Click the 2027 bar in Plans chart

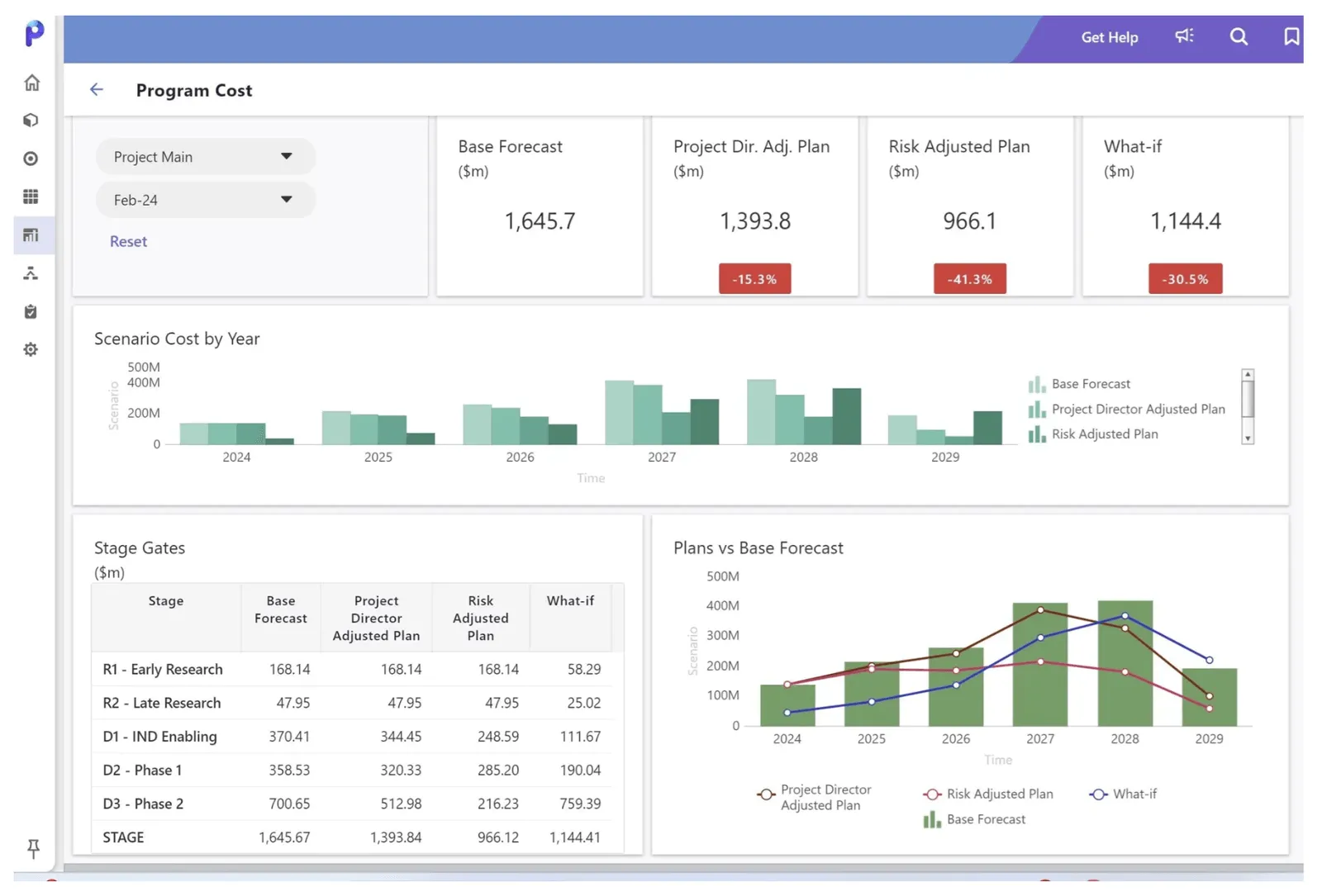point(1040,665)
